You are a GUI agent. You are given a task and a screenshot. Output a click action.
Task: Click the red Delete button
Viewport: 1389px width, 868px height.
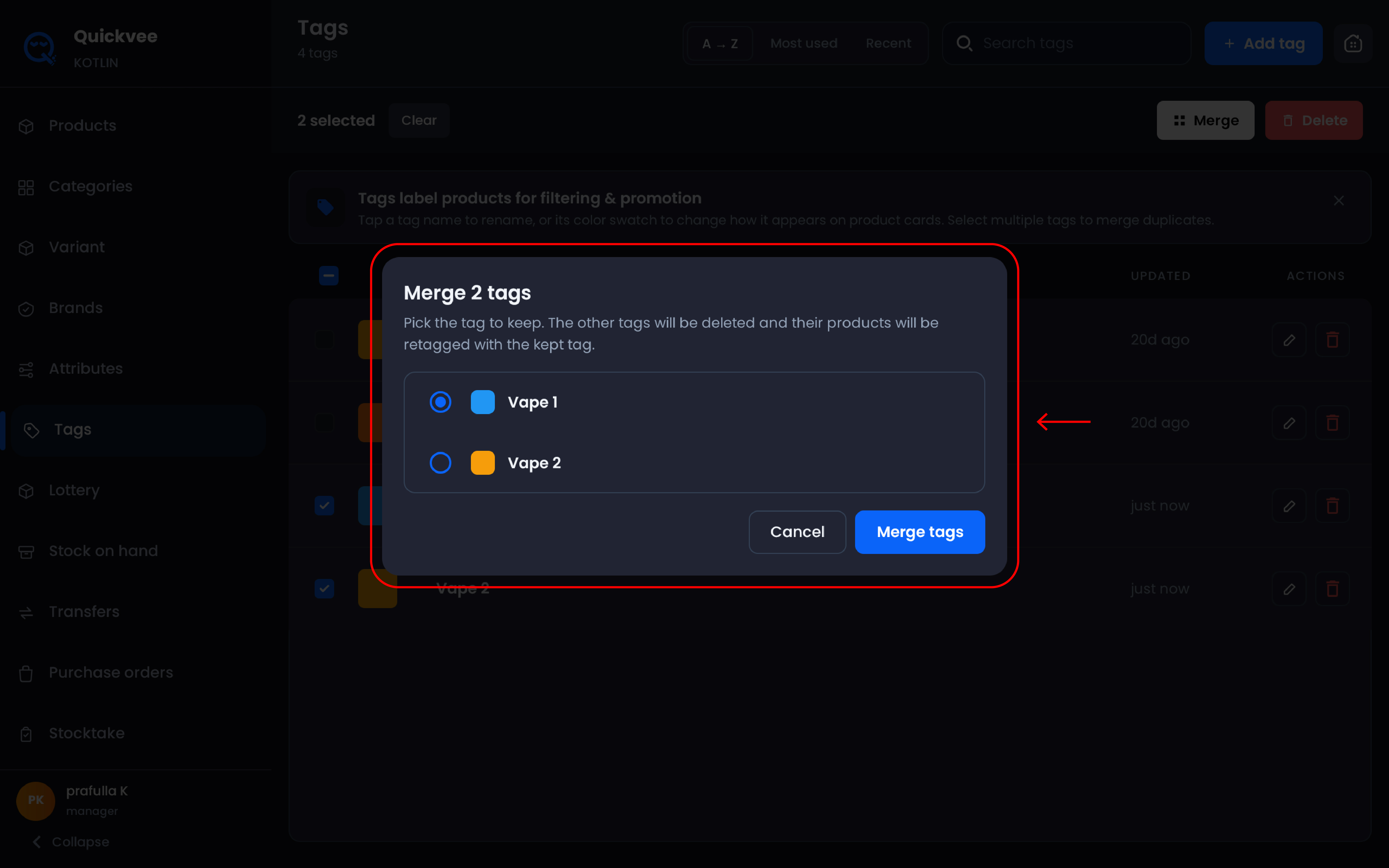pyautogui.click(x=1314, y=121)
